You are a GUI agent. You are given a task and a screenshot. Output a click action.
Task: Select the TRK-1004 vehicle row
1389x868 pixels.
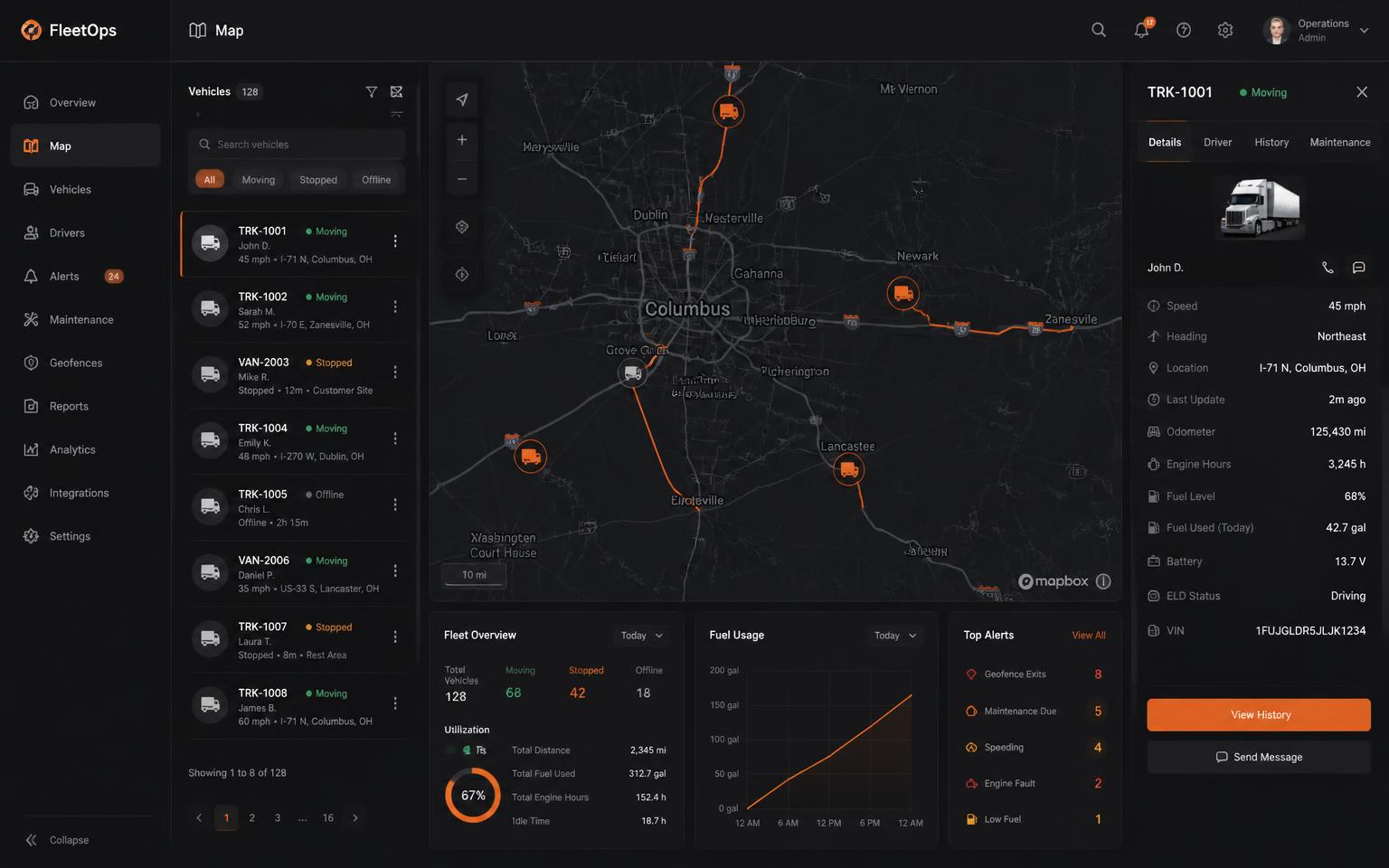click(295, 441)
